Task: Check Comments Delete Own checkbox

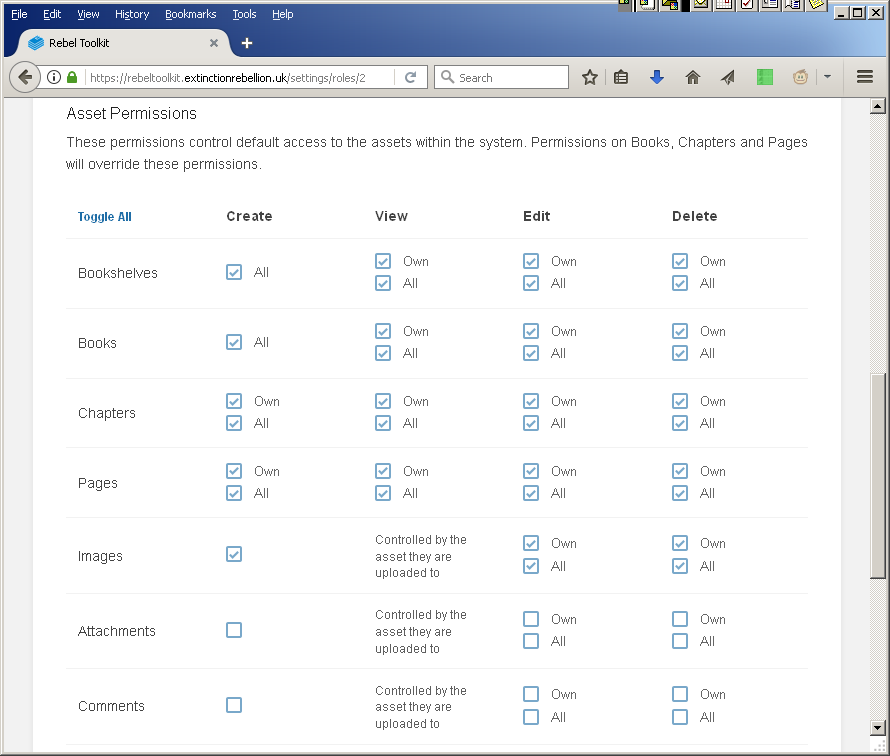Action: [x=680, y=694]
